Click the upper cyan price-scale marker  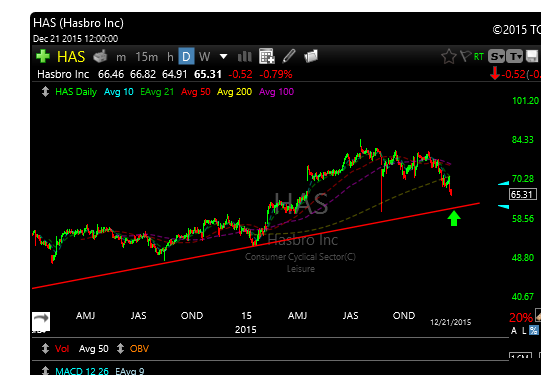point(503,184)
